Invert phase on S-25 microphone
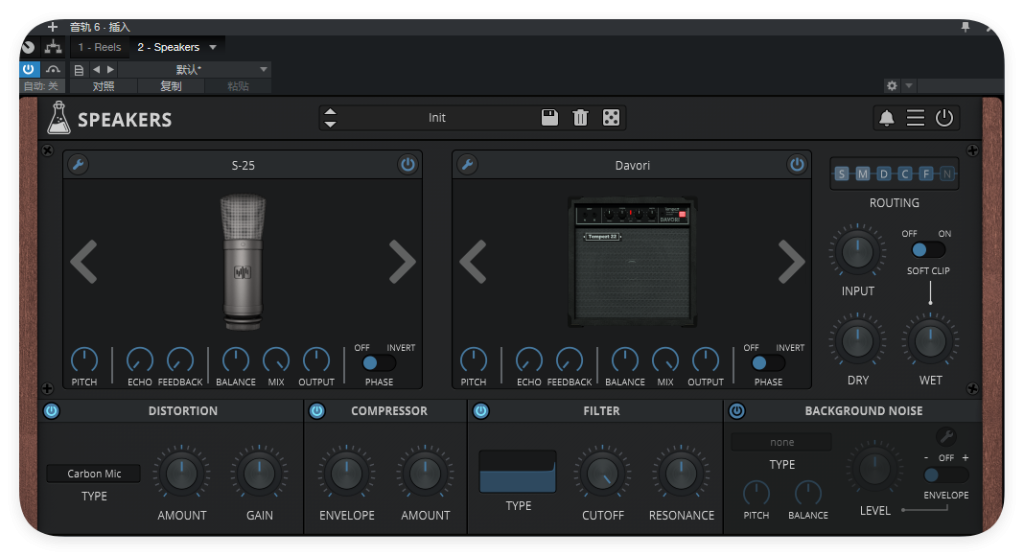The height and width of the screenshot is (556, 1024). coord(379,363)
